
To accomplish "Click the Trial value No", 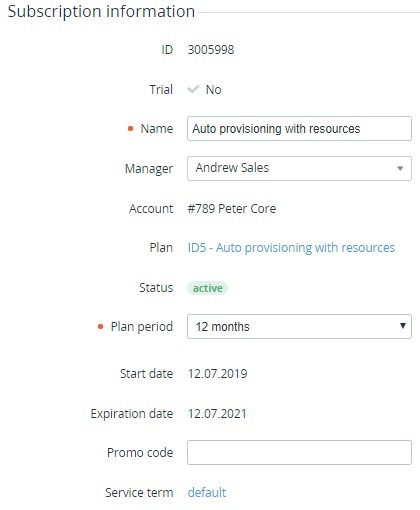I will point(214,90).
